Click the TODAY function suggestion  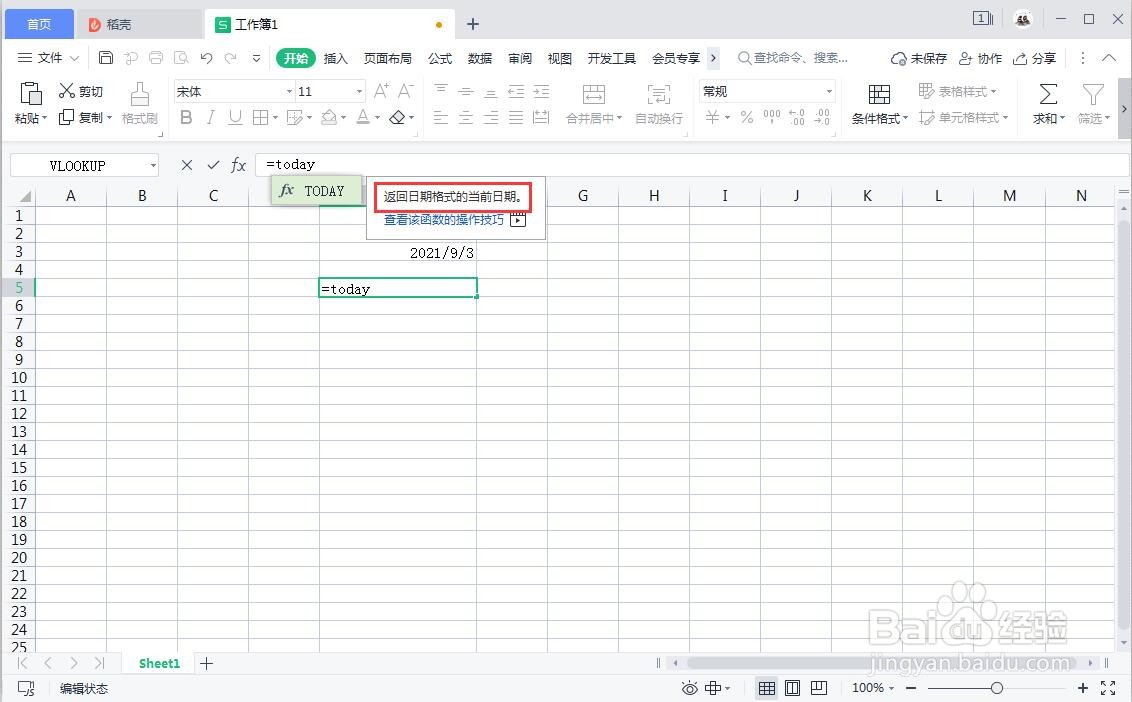click(x=316, y=190)
